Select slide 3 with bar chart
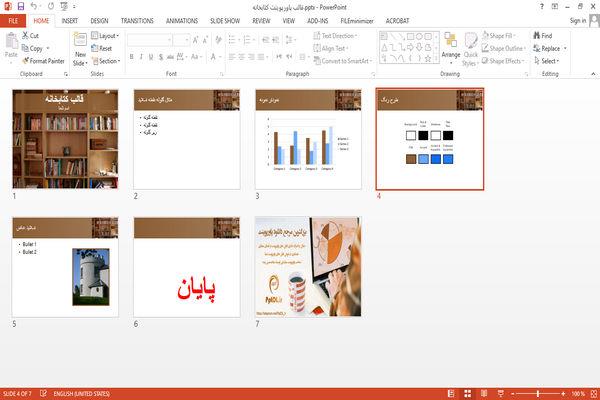The width and height of the screenshot is (600, 400). [x=308, y=139]
